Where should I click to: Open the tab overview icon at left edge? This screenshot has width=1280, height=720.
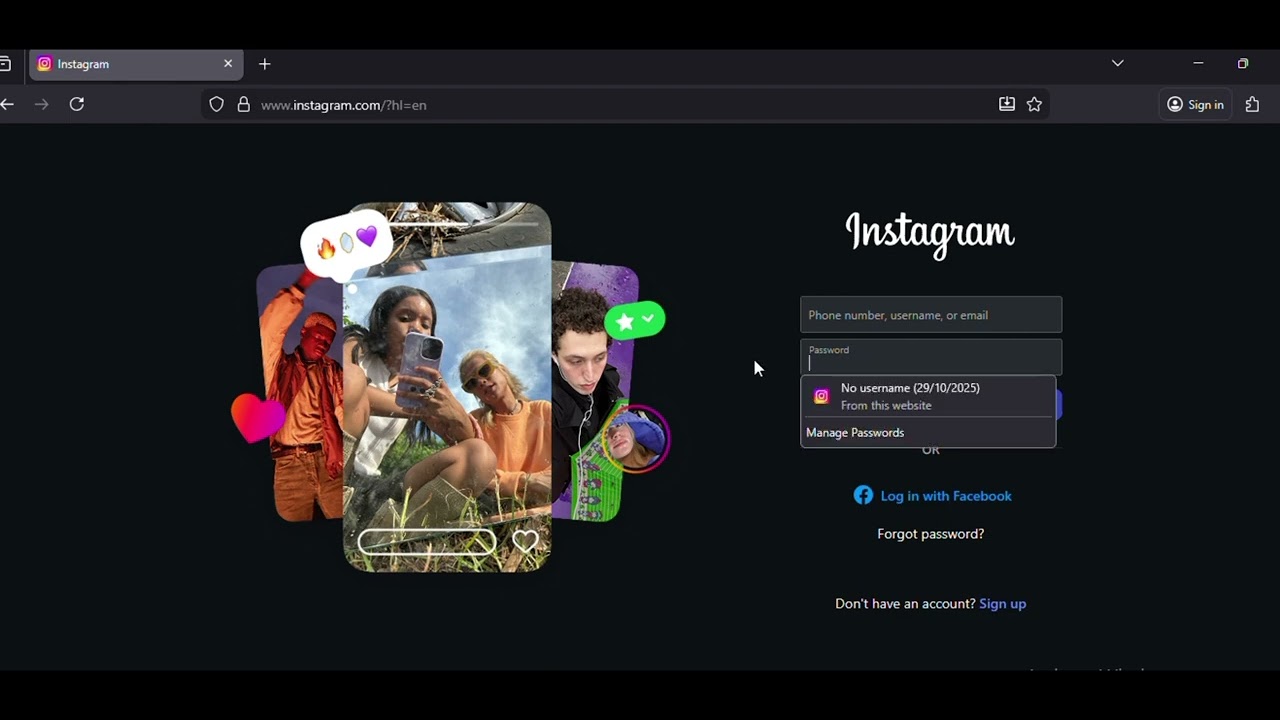point(5,63)
